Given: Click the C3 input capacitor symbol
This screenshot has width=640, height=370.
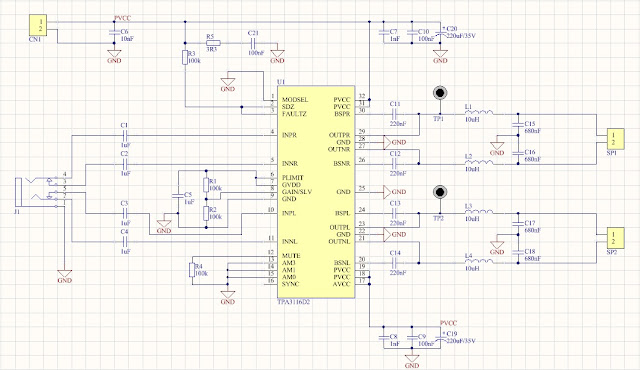Looking at the screenshot, I should [125, 213].
